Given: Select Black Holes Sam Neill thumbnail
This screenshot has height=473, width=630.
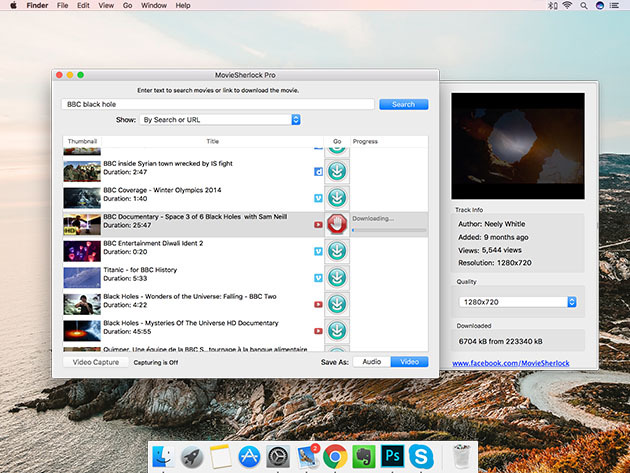Looking at the screenshot, I should [82, 224].
